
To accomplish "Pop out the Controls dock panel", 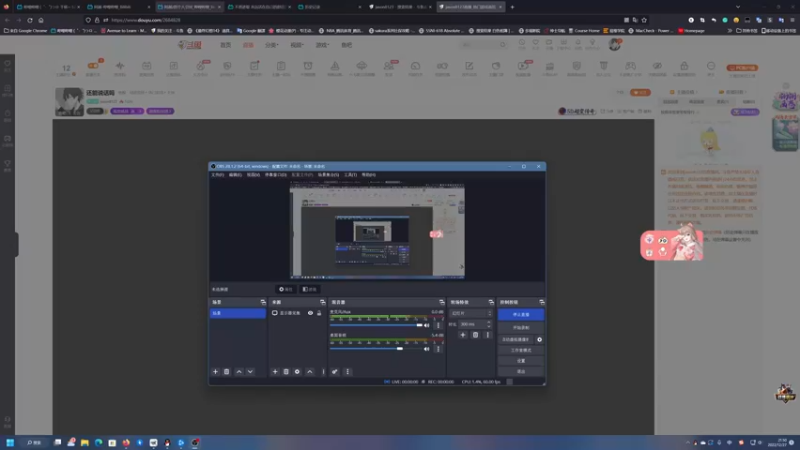I will click(x=541, y=302).
